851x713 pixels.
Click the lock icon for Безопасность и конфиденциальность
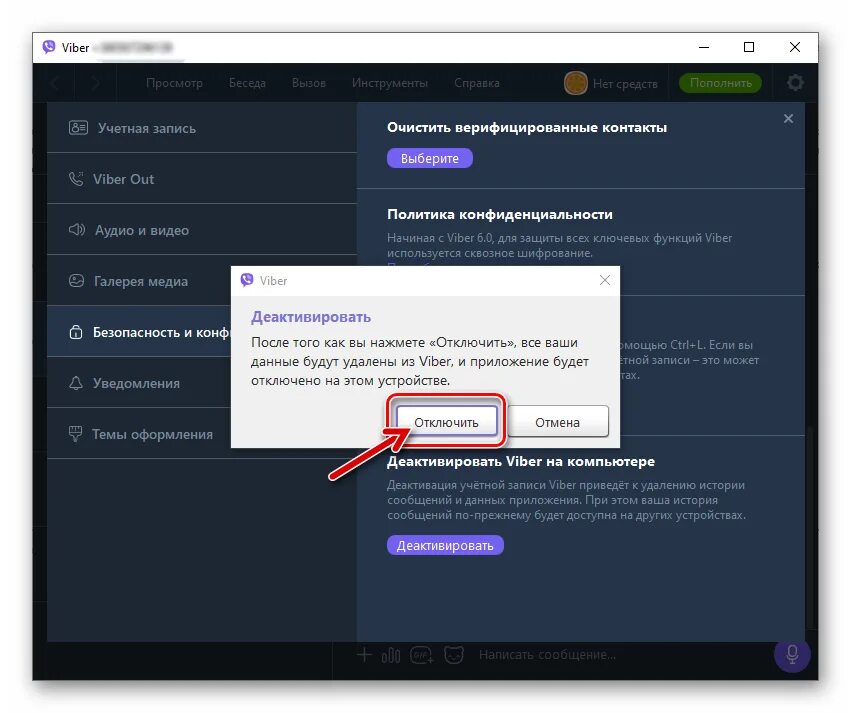point(77,332)
